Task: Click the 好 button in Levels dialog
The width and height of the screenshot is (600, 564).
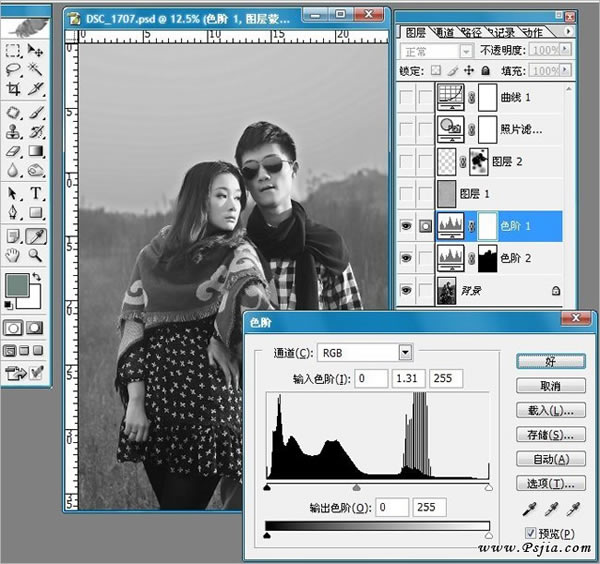Action: tap(551, 360)
